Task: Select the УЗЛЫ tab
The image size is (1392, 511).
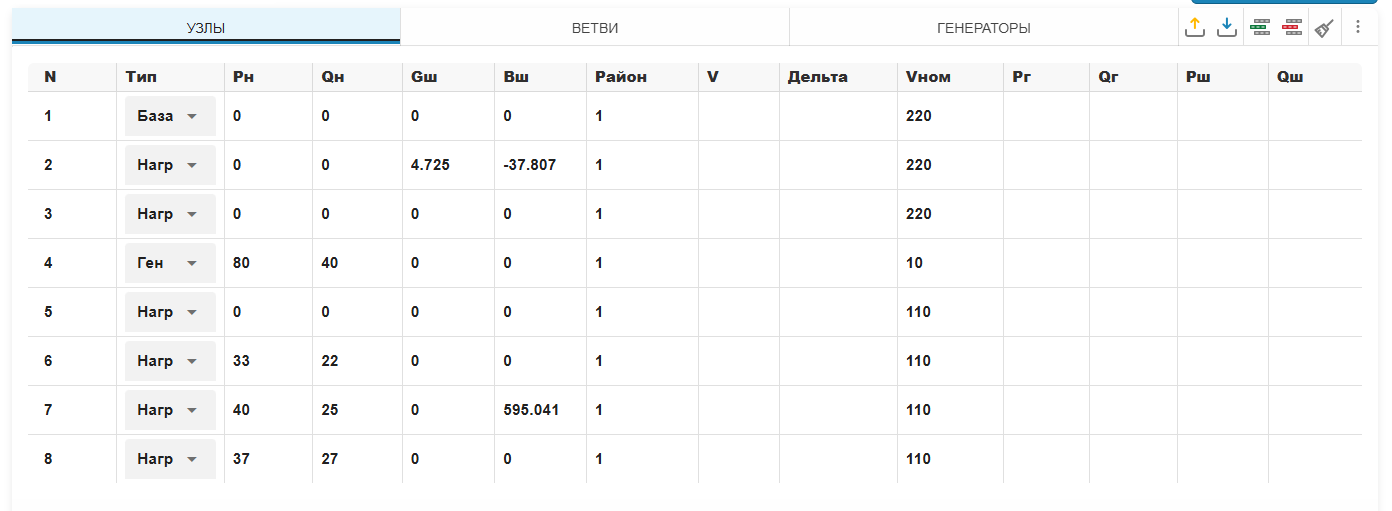Action: (206, 28)
